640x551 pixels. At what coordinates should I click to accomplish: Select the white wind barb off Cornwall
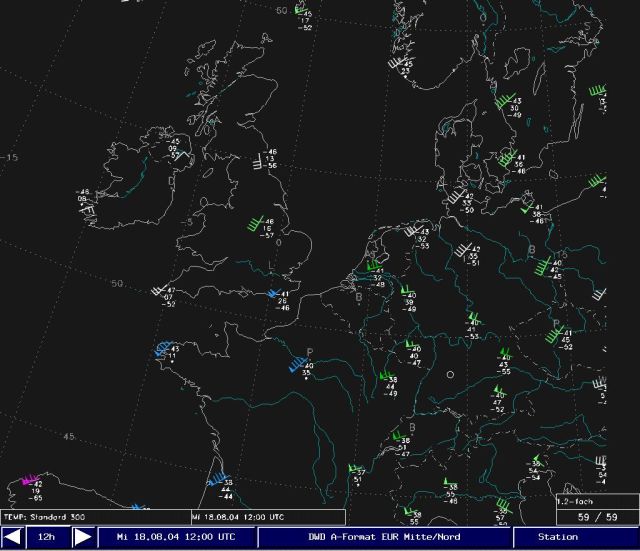coord(158,292)
